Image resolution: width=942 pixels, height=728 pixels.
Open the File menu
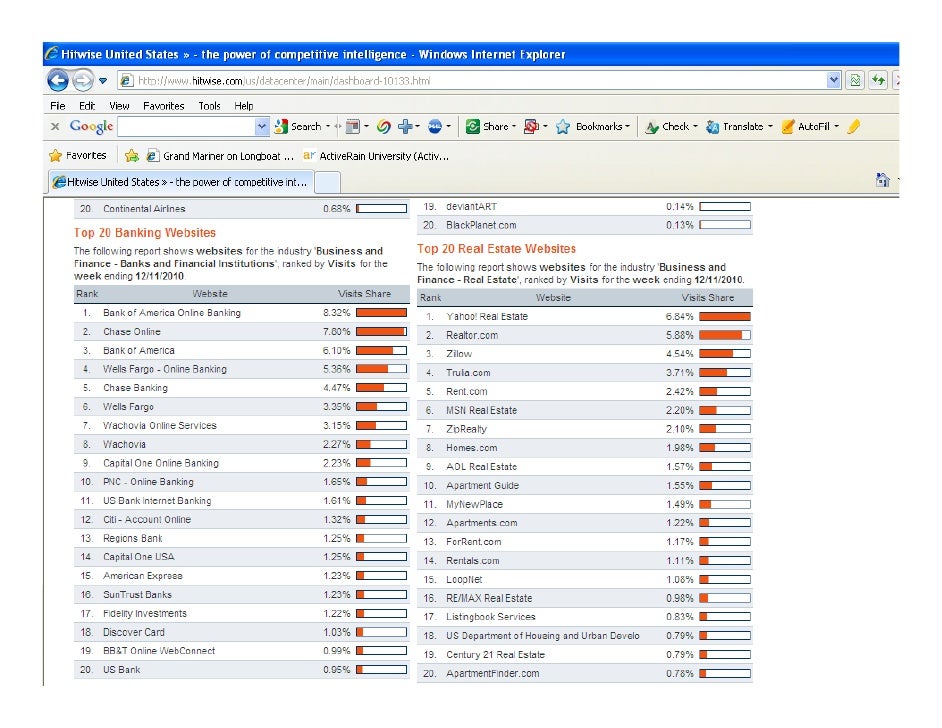[x=58, y=106]
